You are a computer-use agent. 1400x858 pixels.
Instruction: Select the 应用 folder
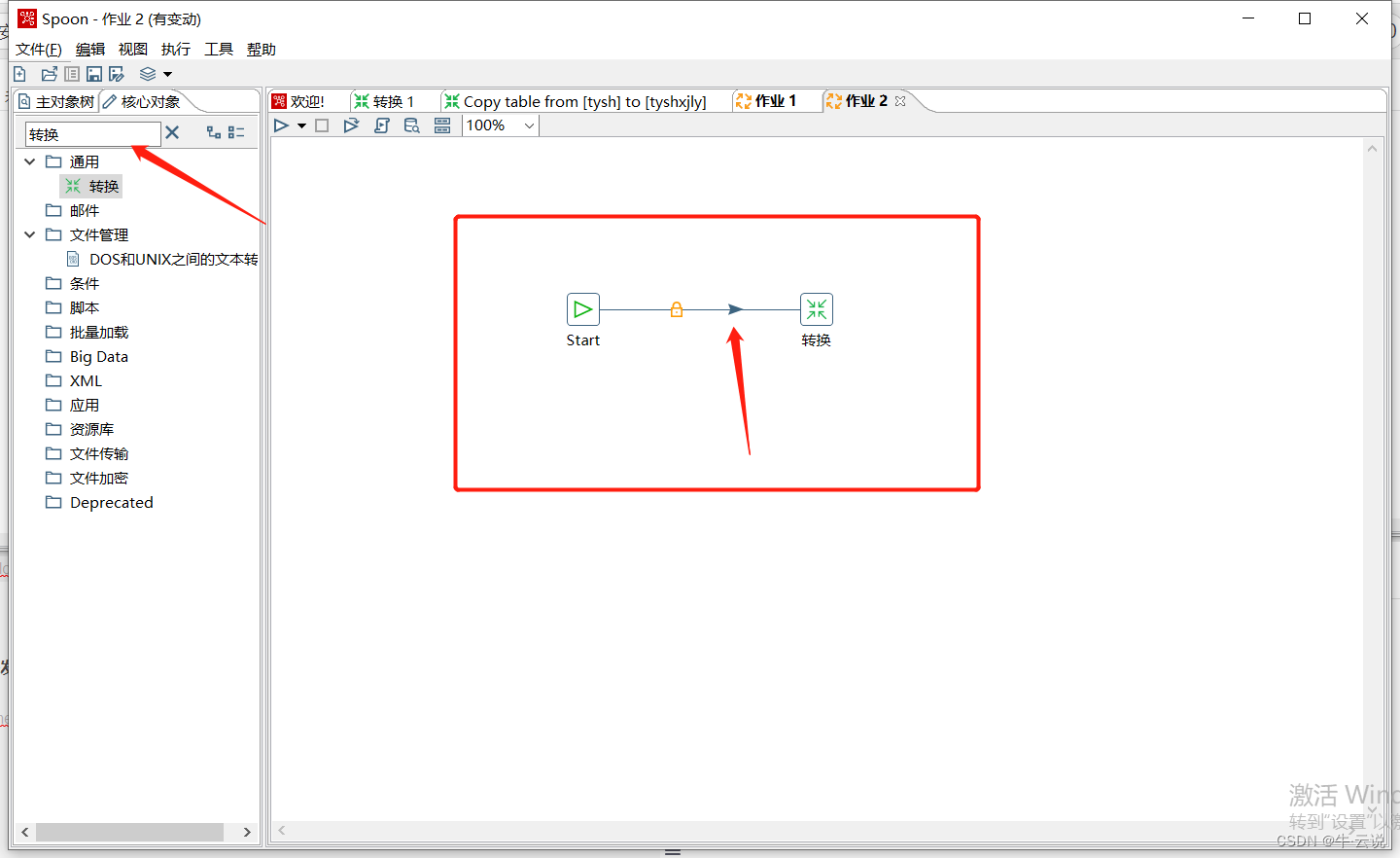73,405
